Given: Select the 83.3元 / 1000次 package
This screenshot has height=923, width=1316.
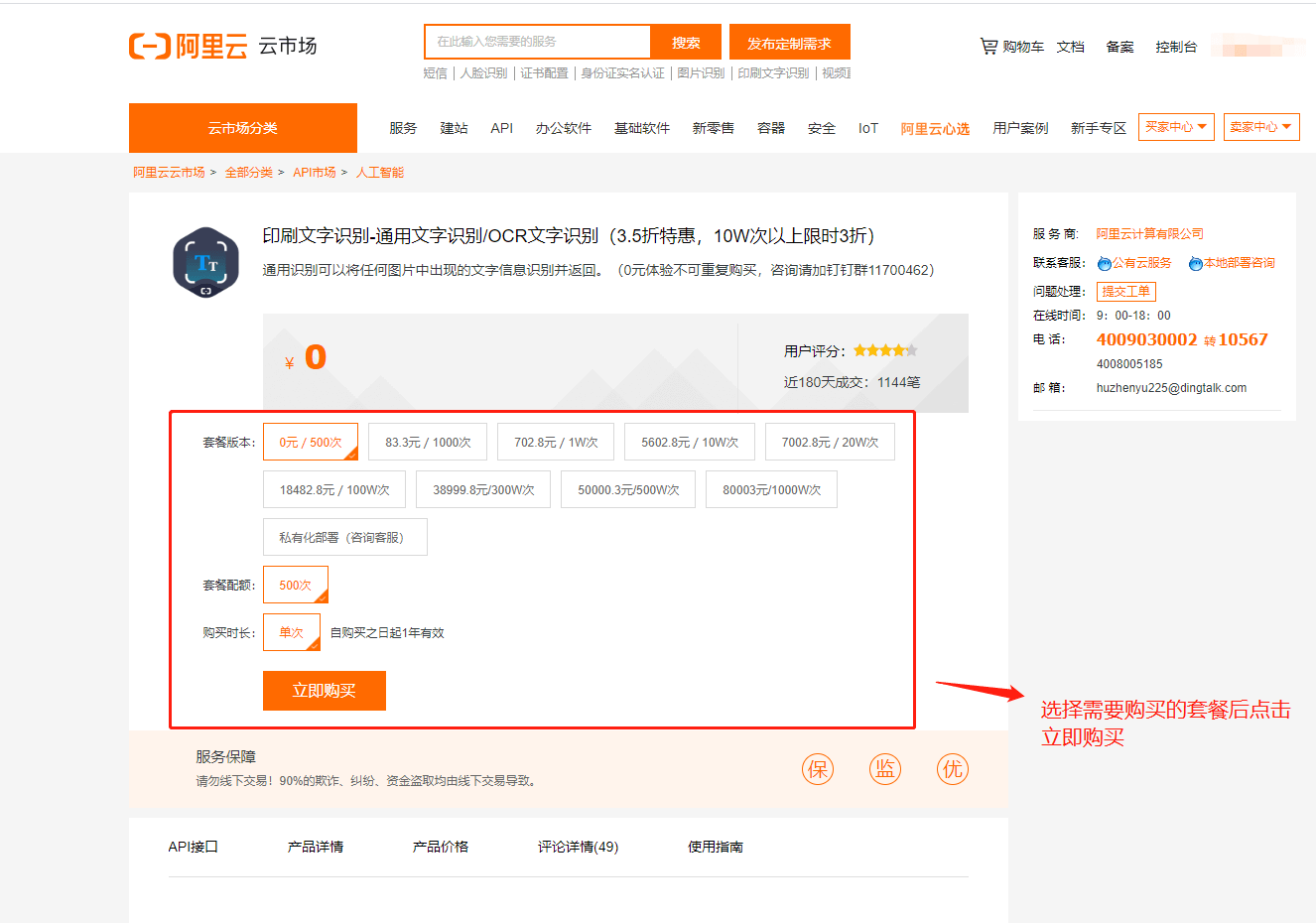Looking at the screenshot, I should point(428,442).
